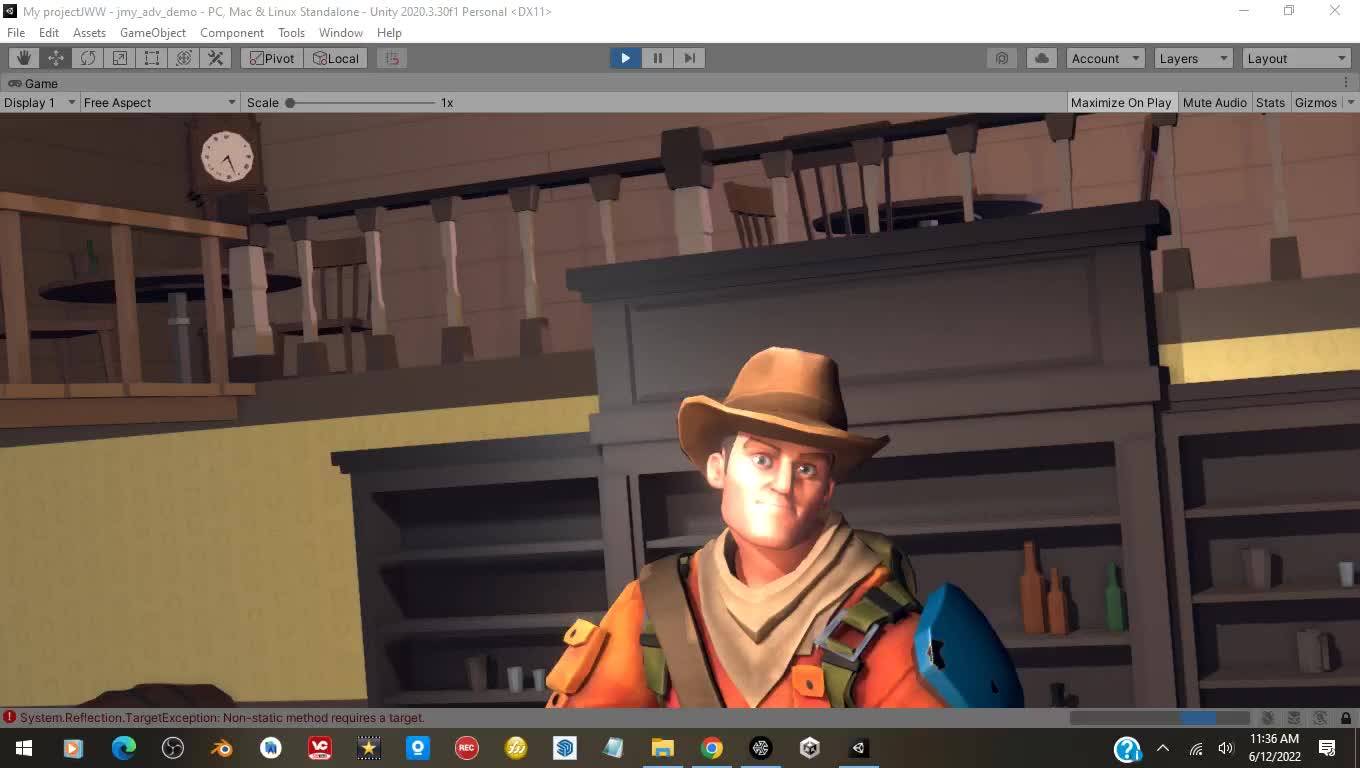Toggle the Stats overlay
This screenshot has width=1360, height=768.
tap(1270, 102)
